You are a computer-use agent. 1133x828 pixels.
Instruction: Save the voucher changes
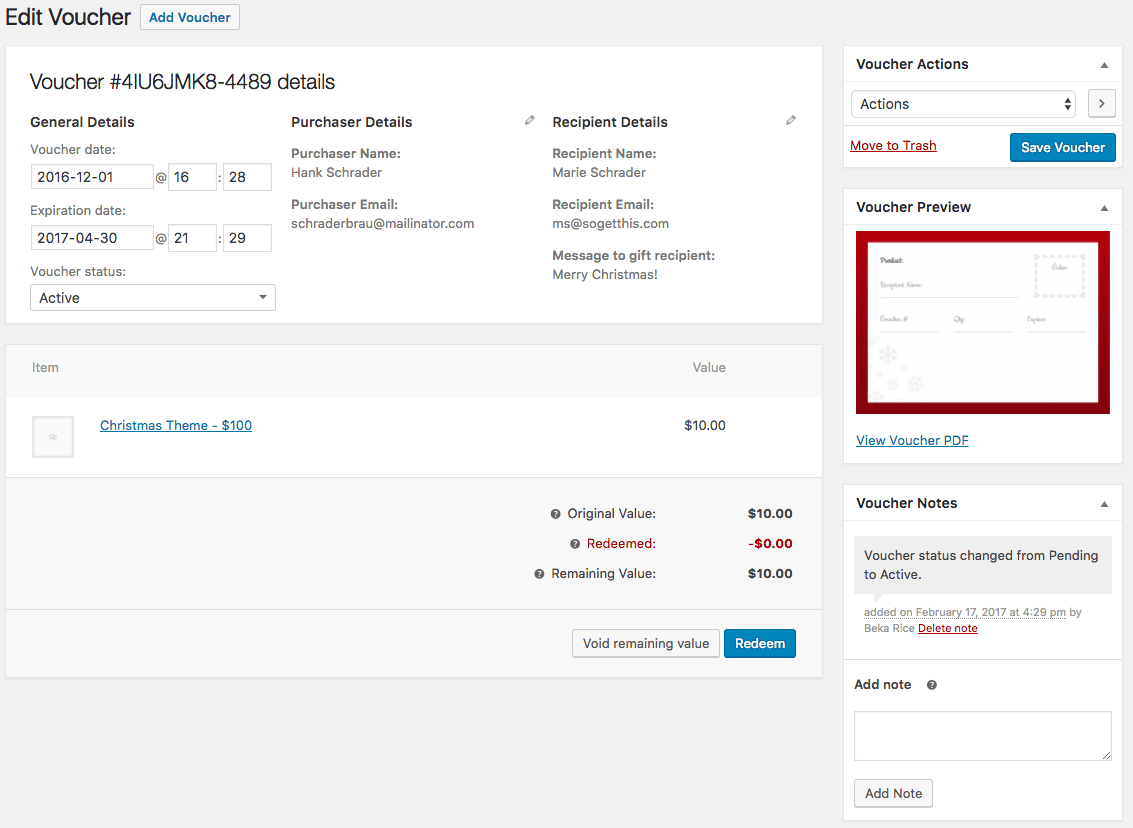1062,147
